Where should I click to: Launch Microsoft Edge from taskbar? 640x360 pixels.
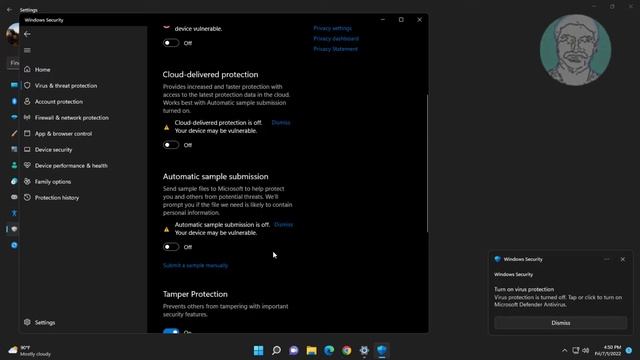pyautogui.click(x=329, y=351)
